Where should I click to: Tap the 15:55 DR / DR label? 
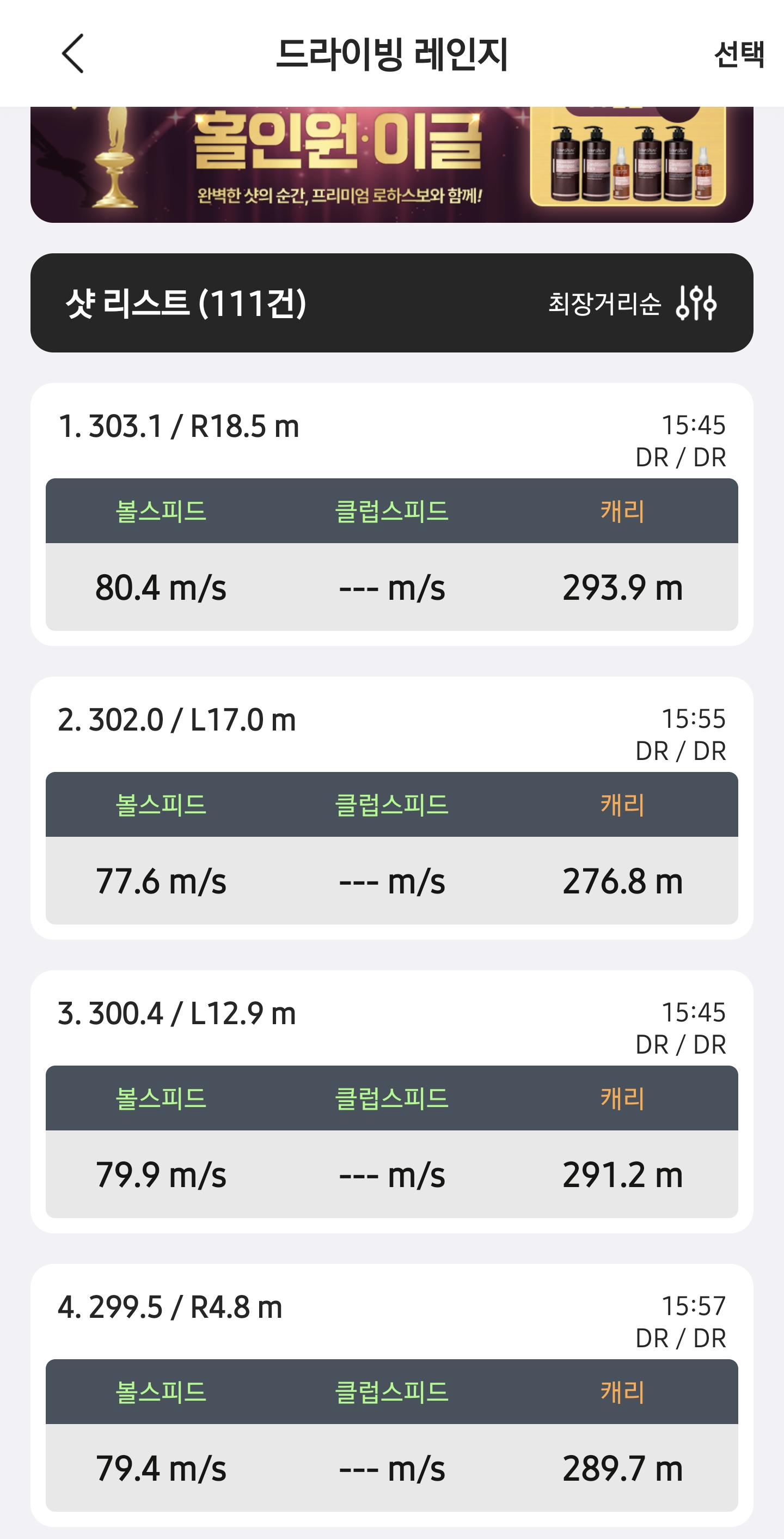tap(681, 735)
